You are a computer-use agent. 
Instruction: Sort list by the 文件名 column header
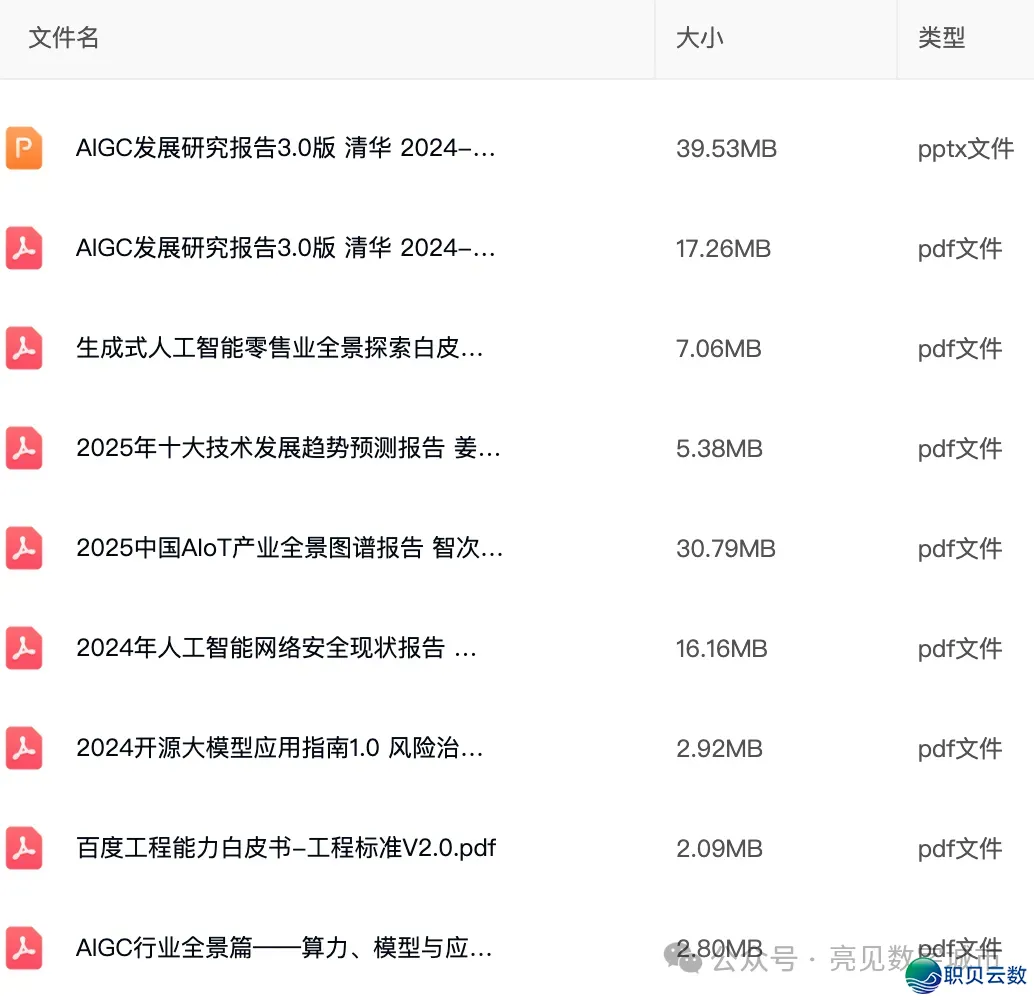[64, 38]
